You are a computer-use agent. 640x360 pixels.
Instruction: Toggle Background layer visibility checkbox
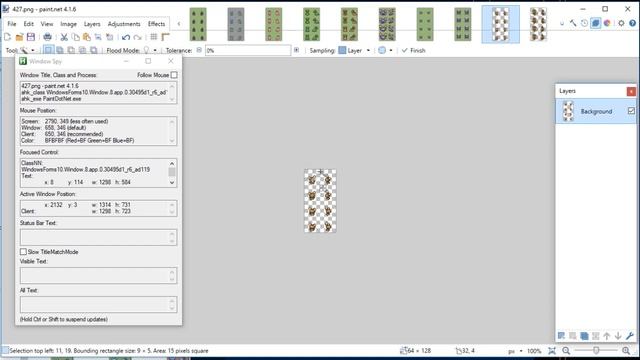(631, 111)
